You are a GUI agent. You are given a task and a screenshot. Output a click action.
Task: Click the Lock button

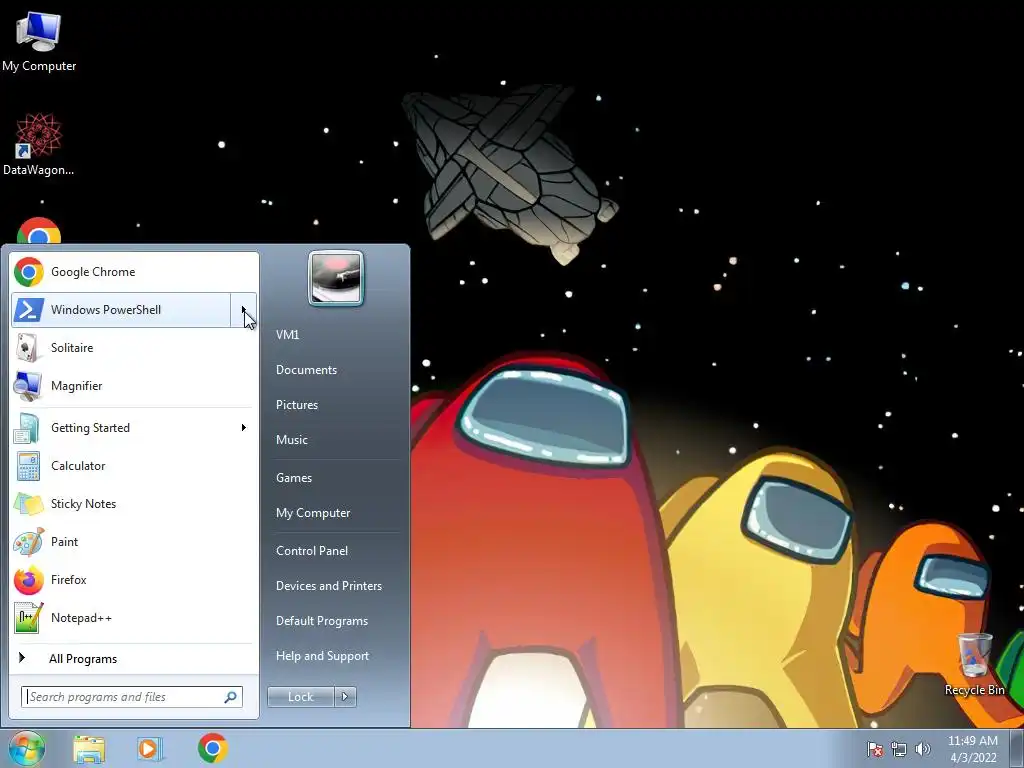coord(300,697)
